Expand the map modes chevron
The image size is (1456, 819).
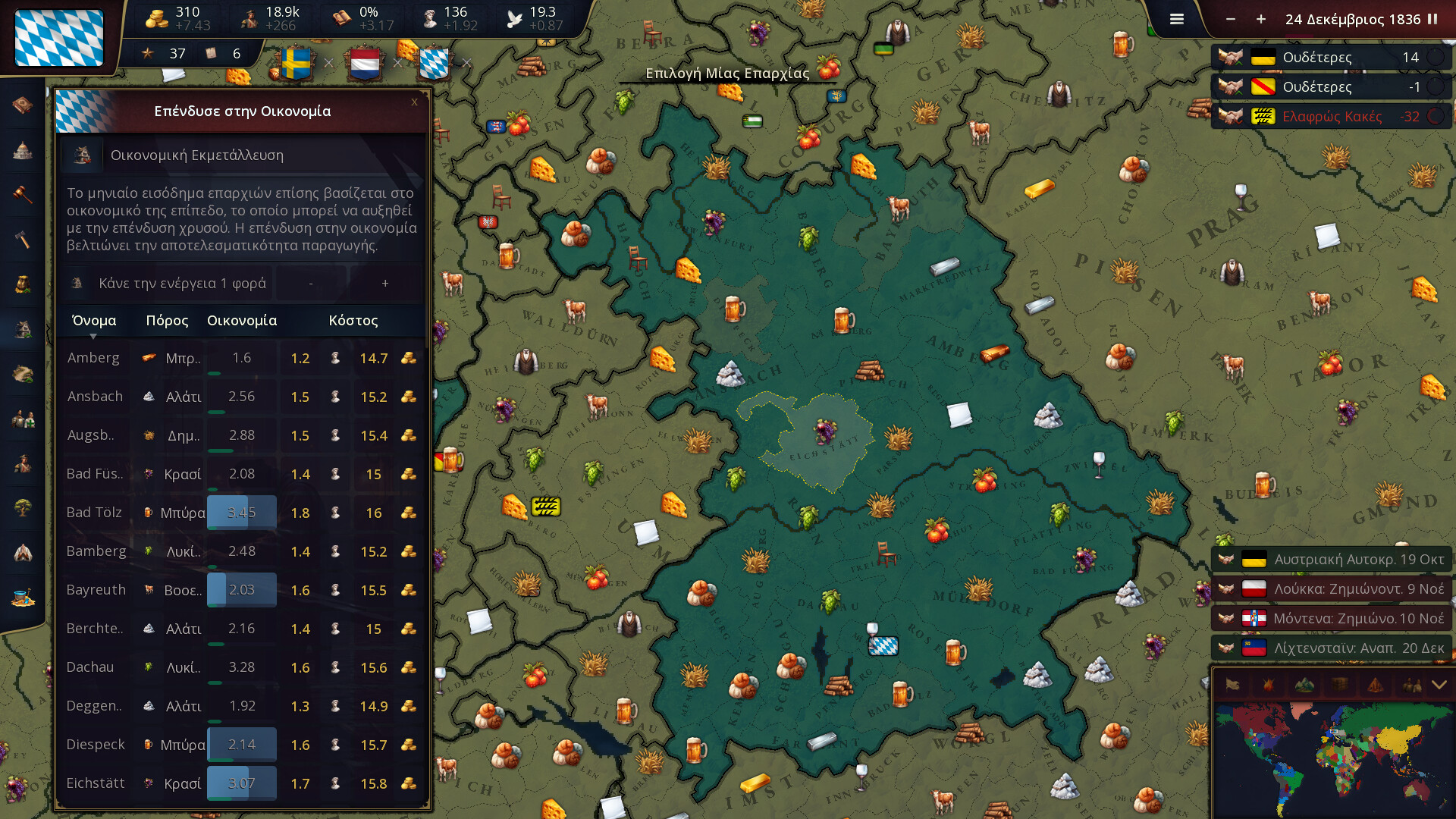coord(1439,686)
